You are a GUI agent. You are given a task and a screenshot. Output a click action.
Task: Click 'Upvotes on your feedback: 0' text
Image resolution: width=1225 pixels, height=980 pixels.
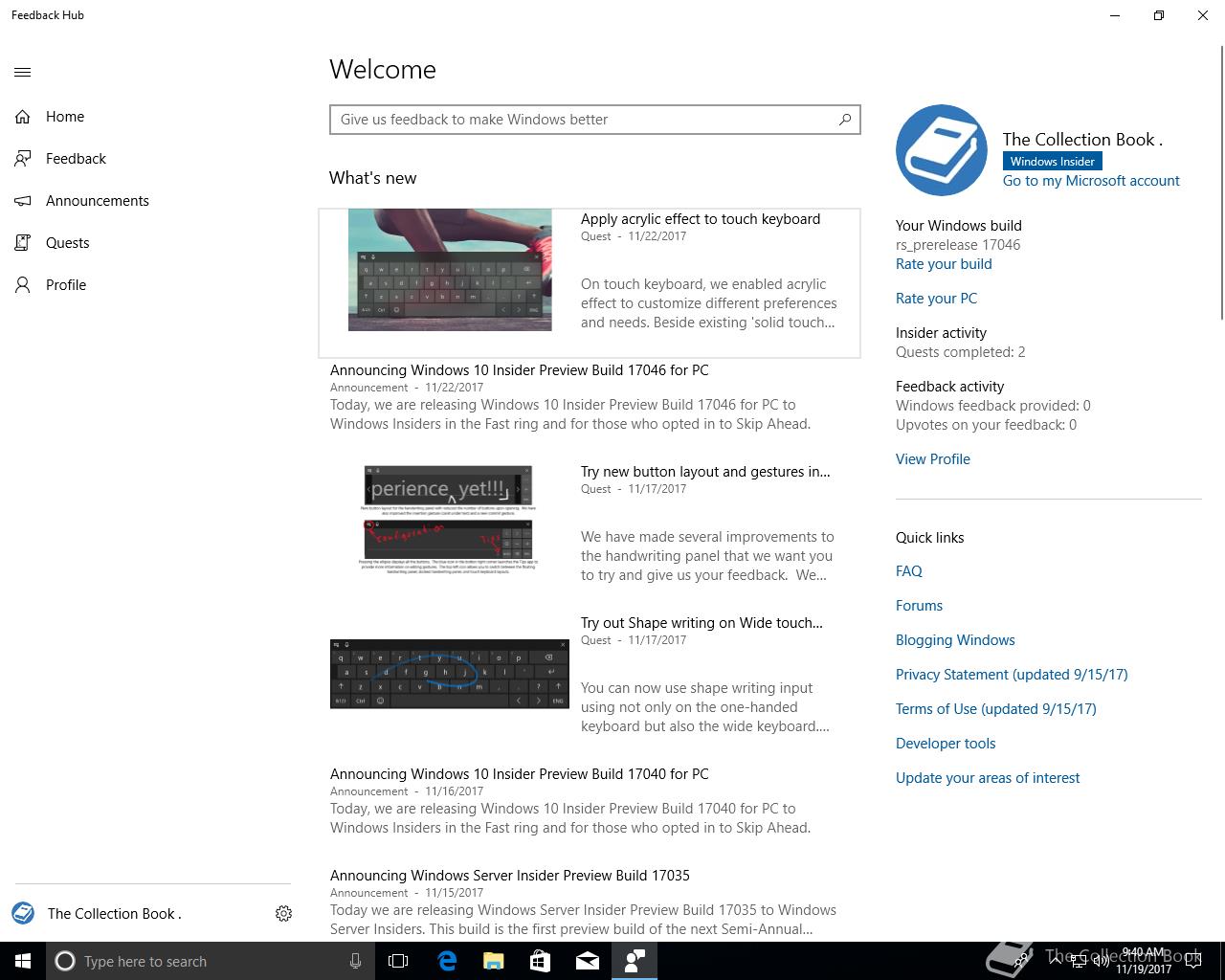tap(986, 425)
